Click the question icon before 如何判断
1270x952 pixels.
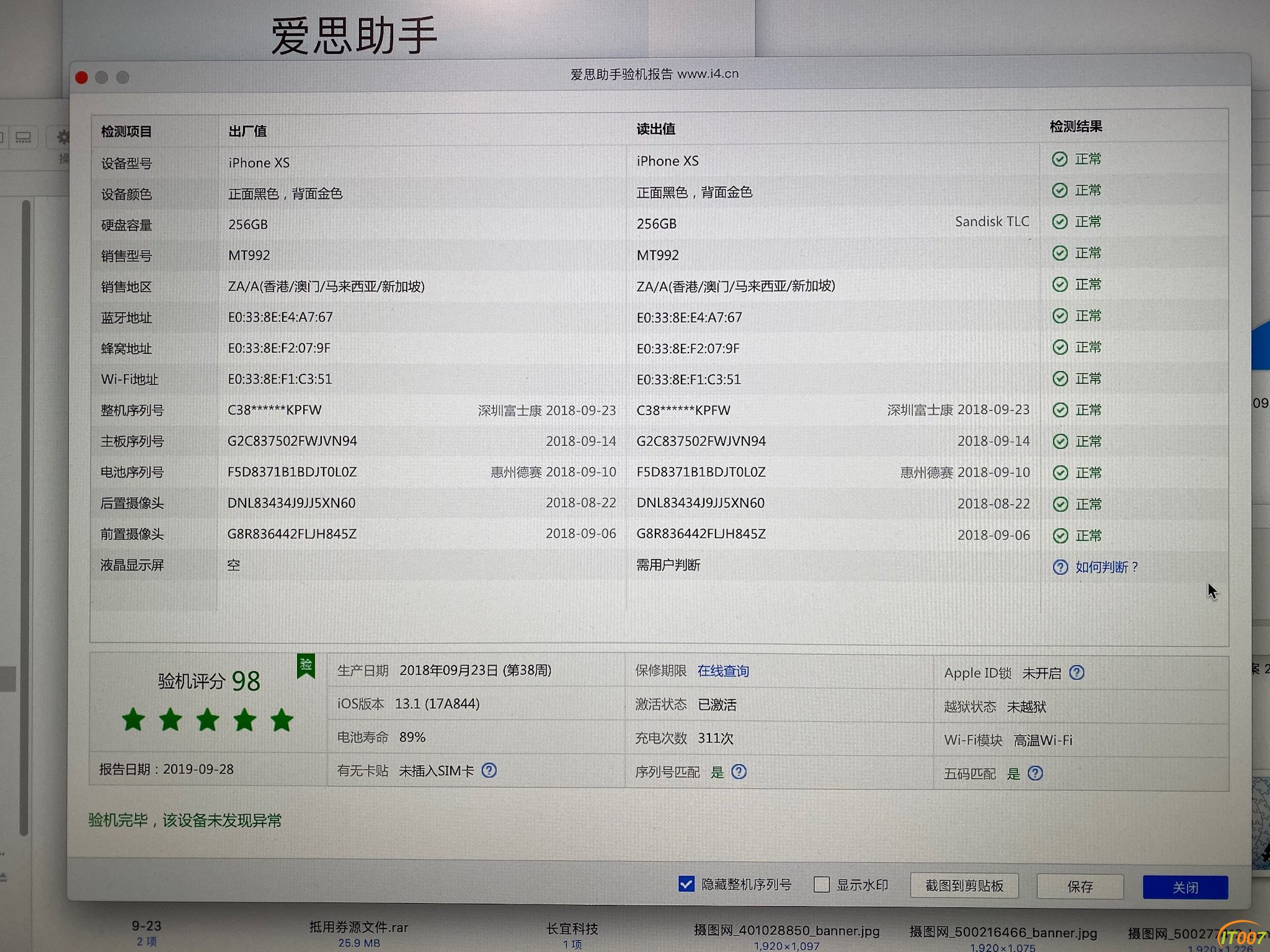[x=1060, y=567]
